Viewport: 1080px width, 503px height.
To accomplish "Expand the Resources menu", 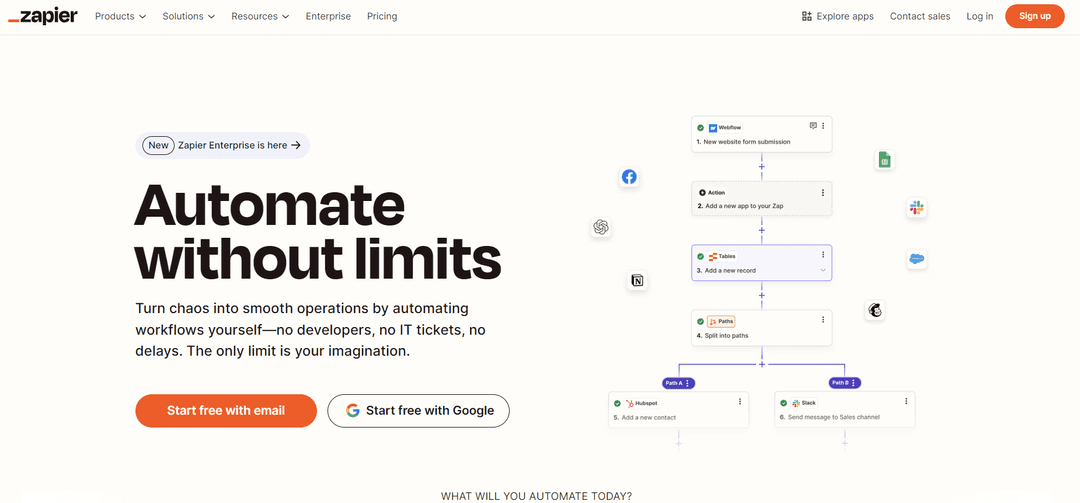I will pyautogui.click(x=260, y=16).
